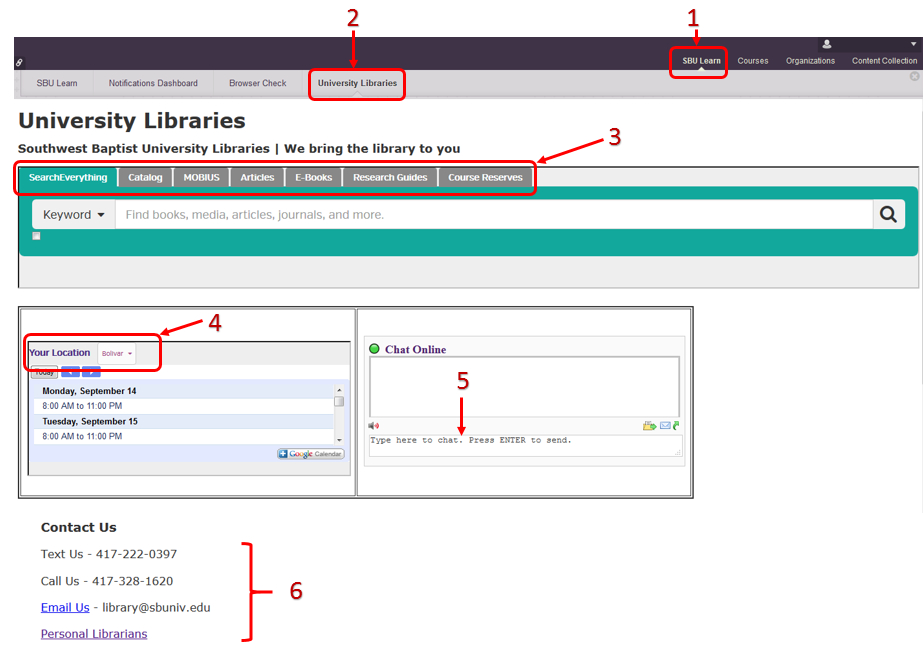Go to previous calendar period arrow
This screenshot has height=652, width=923.
point(70,372)
